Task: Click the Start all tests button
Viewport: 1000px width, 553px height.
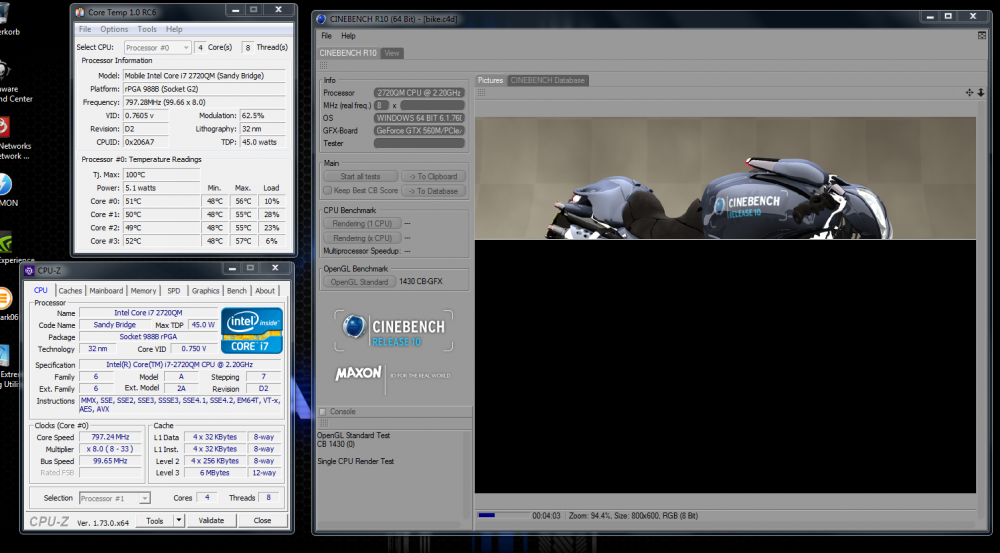Action: coord(360,176)
